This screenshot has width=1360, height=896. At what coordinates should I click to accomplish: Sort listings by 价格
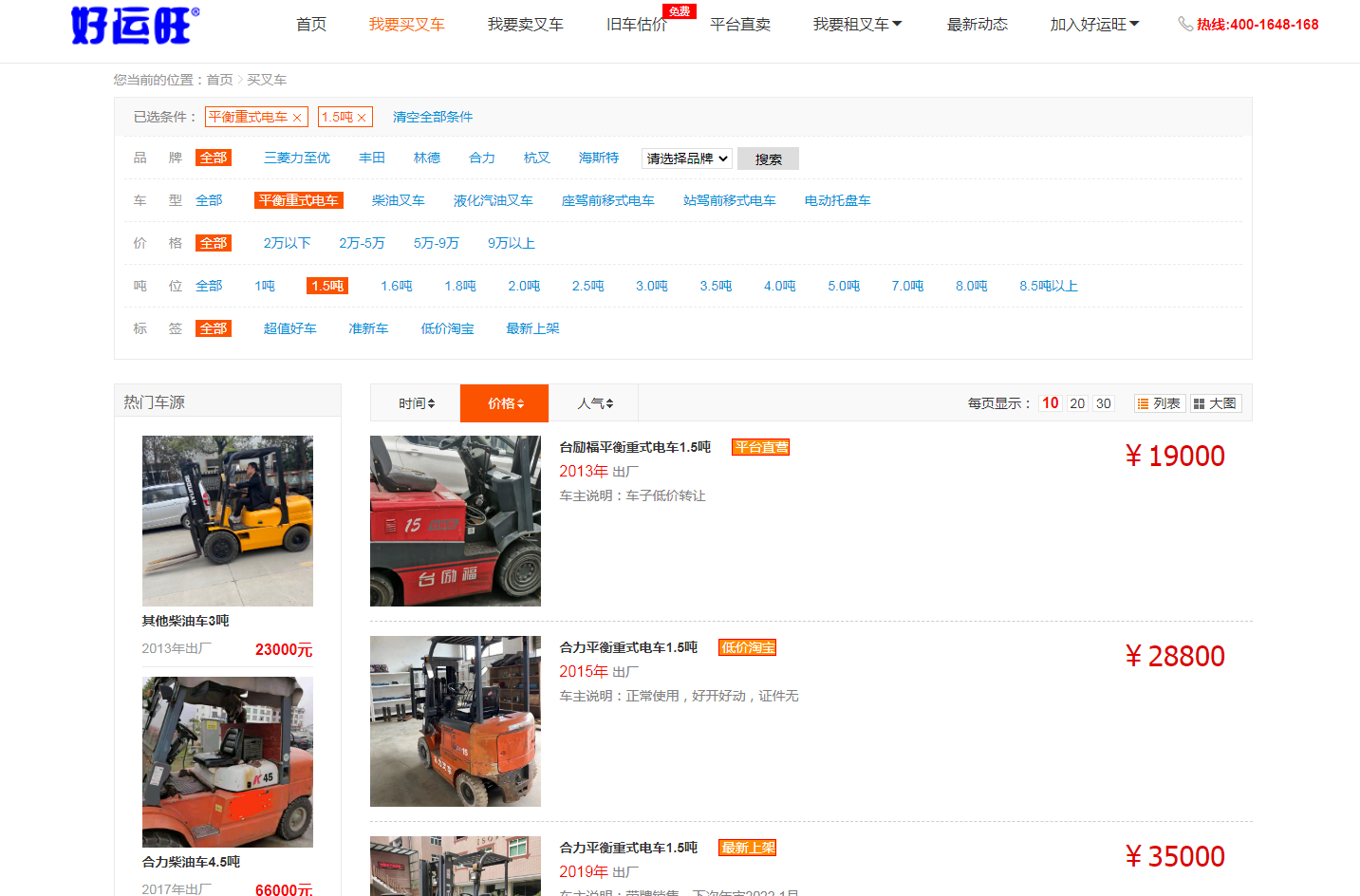pos(505,403)
